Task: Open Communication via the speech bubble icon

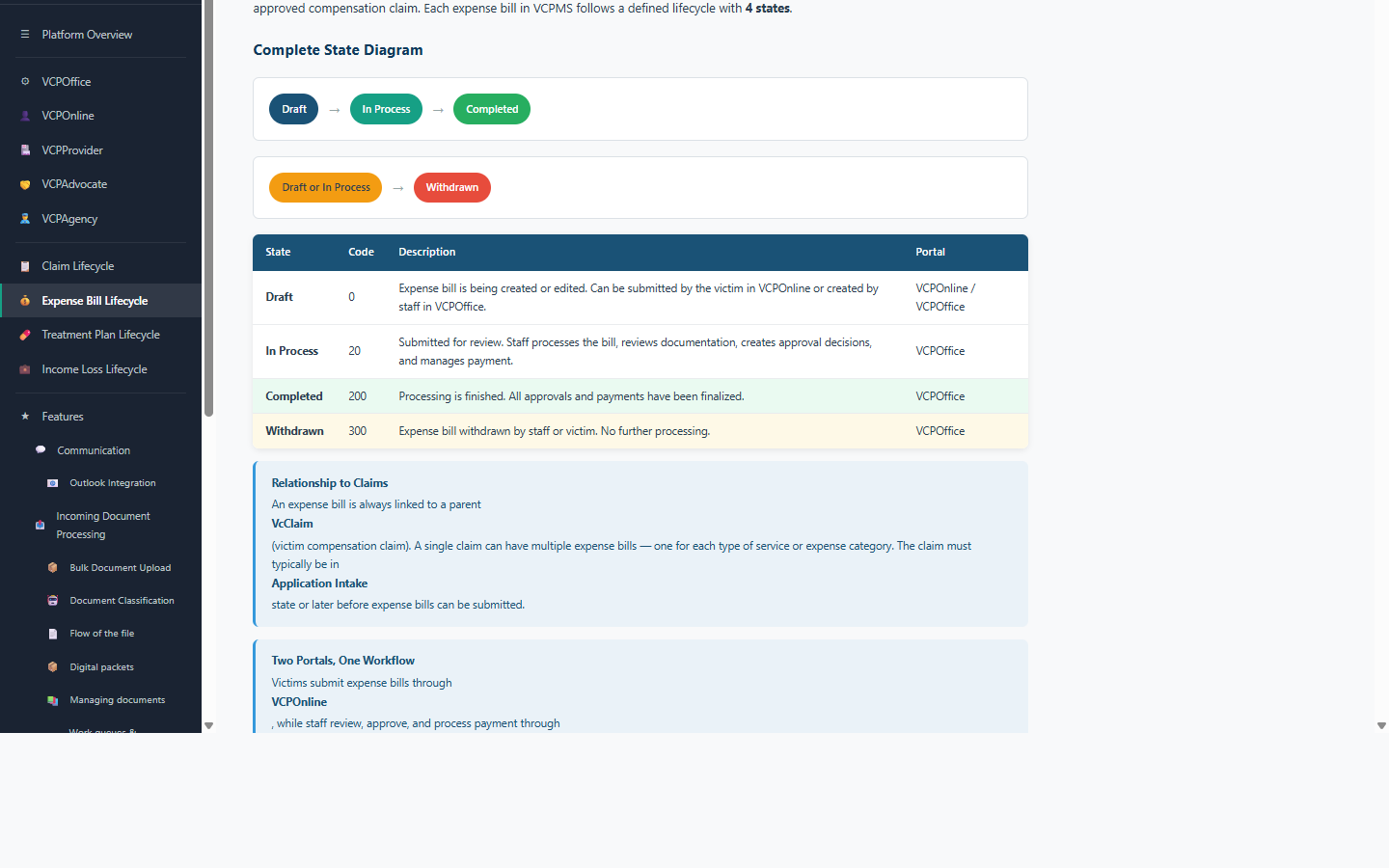Action: pos(40,449)
